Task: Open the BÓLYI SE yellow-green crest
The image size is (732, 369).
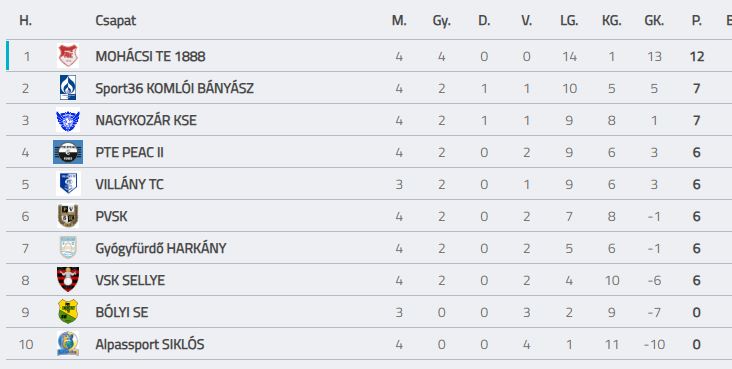Action: [x=68, y=312]
